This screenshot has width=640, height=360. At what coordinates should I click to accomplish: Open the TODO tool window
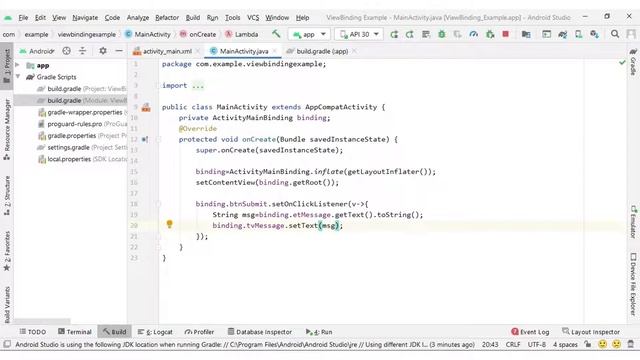pos(33,332)
